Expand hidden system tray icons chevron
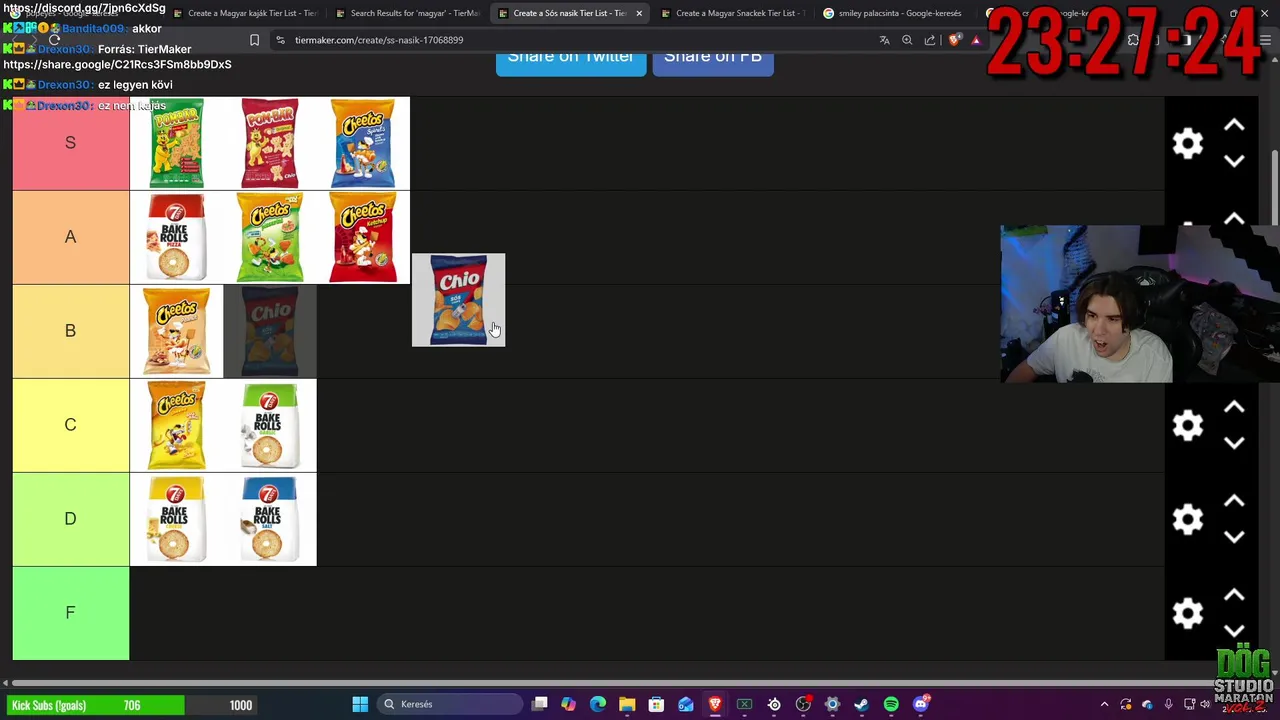 click(1104, 704)
